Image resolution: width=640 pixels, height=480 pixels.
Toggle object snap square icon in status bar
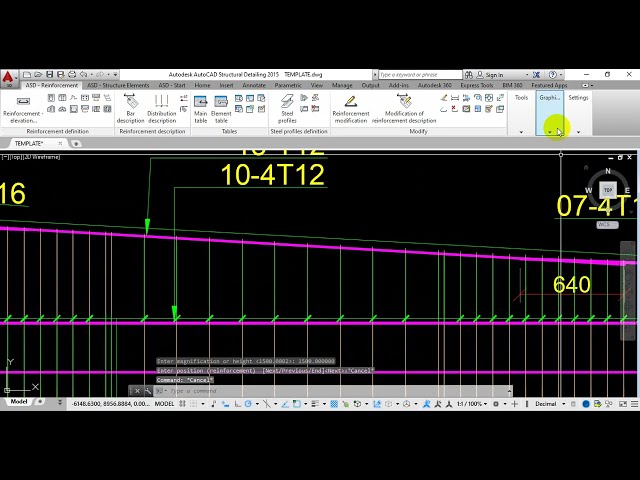point(297,404)
